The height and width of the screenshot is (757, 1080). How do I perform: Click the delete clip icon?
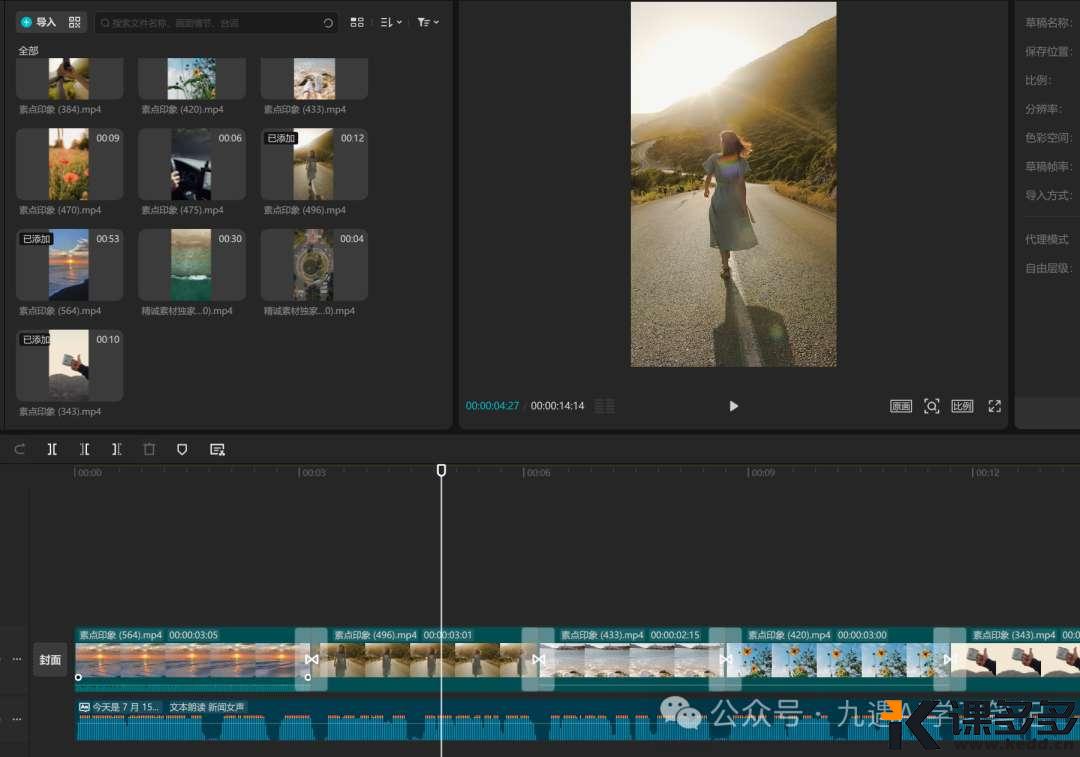pyautogui.click(x=149, y=449)
